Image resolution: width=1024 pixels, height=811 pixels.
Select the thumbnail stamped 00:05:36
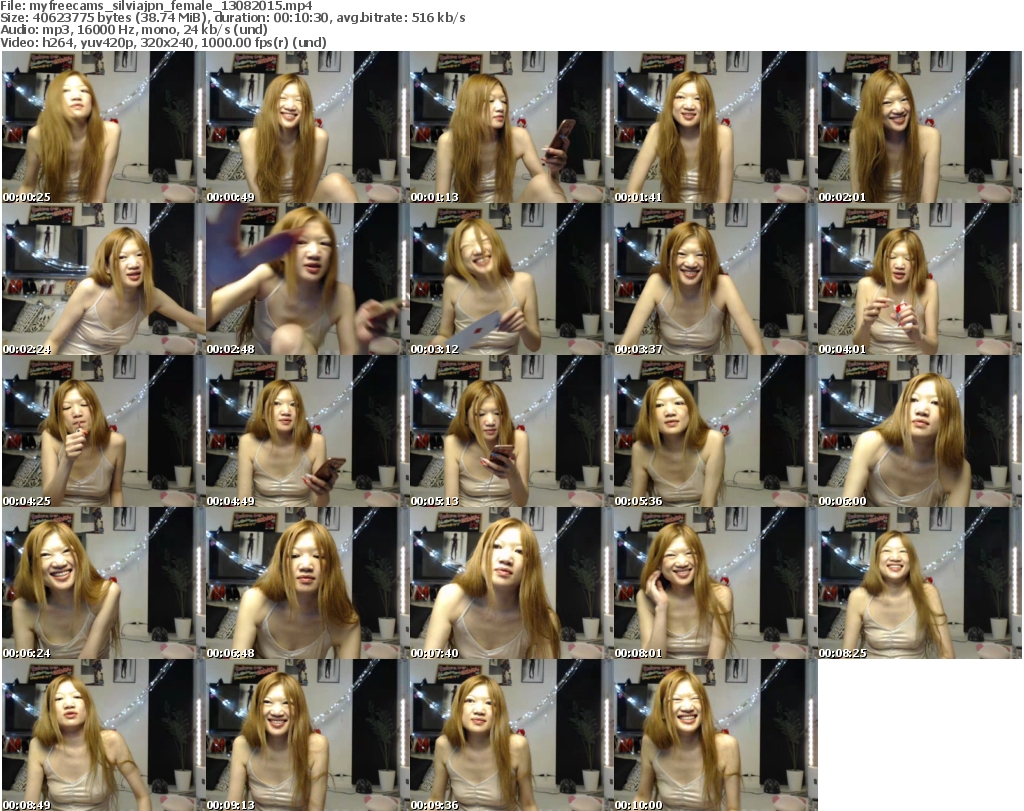click(x=716, y=431)
